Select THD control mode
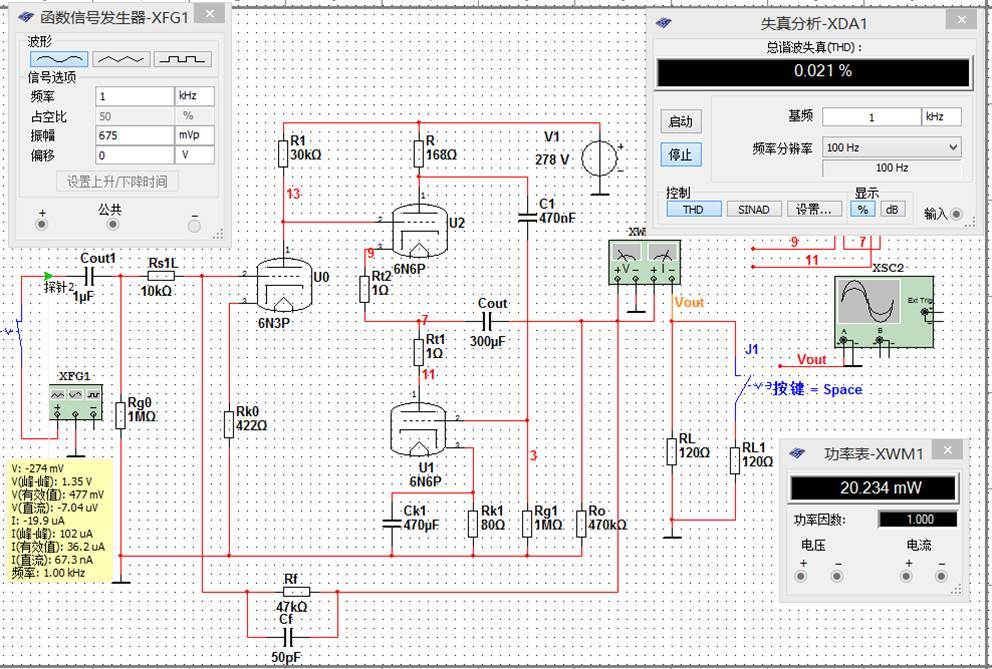The width and height of the screenshot is (992, 669). tap(693, 209)
